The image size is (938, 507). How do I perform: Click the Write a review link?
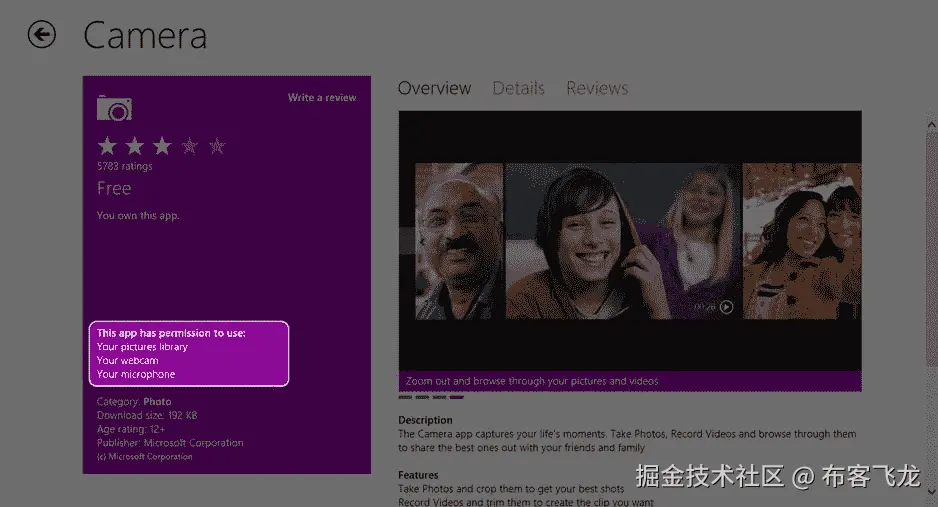[x=322, y=97]
